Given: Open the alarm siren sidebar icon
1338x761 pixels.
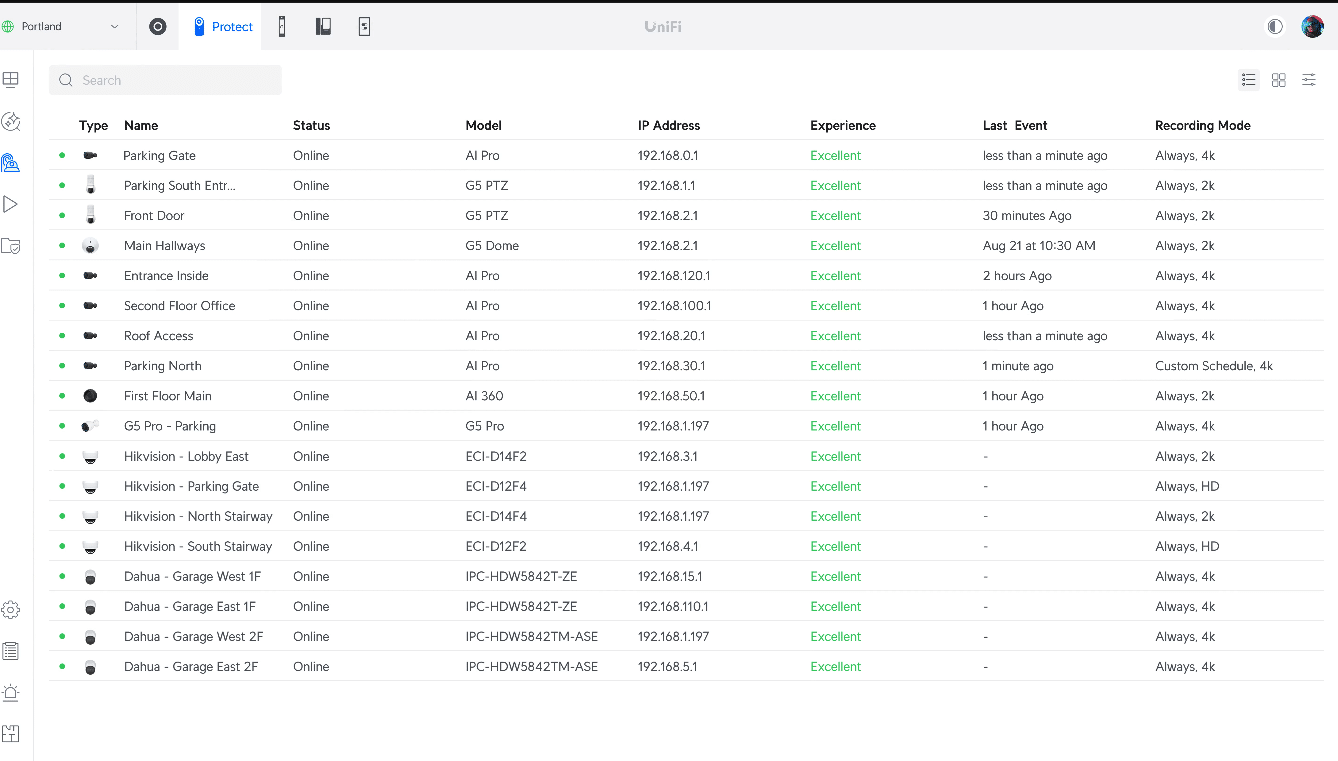Looking at the screenshot, I should point(11,692).
